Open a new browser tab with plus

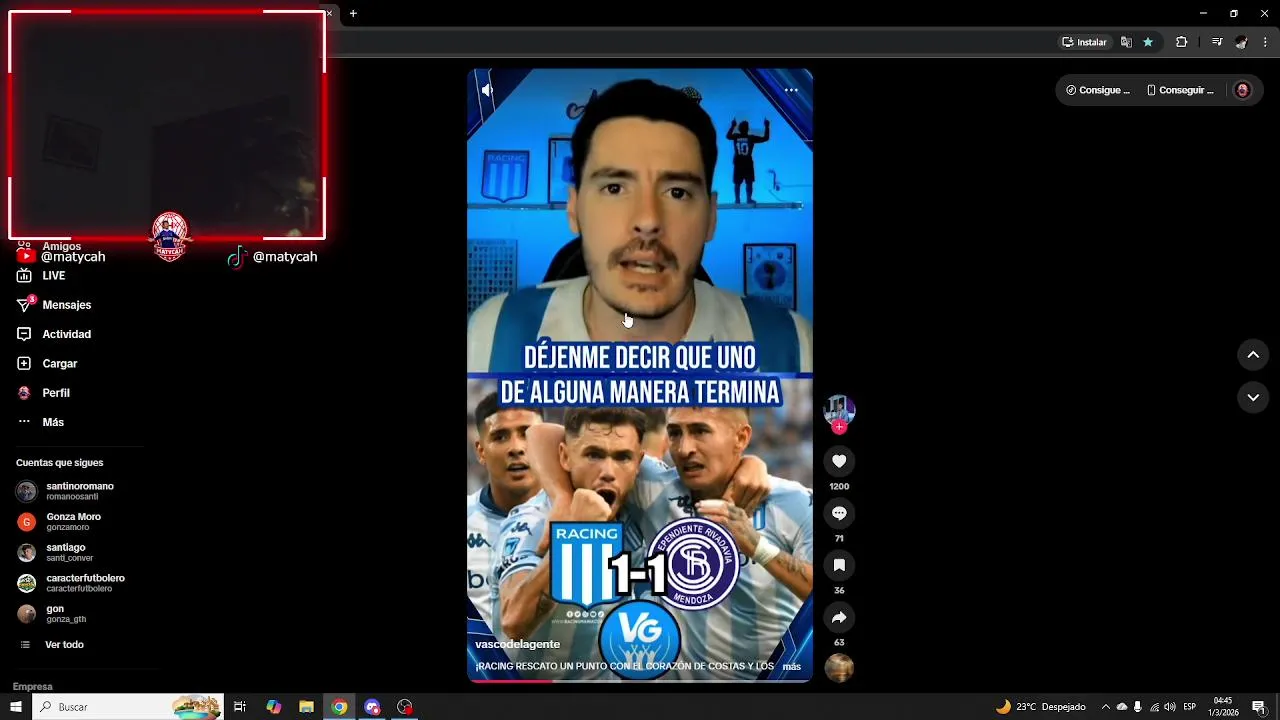pyautogui.click(x=353, y=14)
